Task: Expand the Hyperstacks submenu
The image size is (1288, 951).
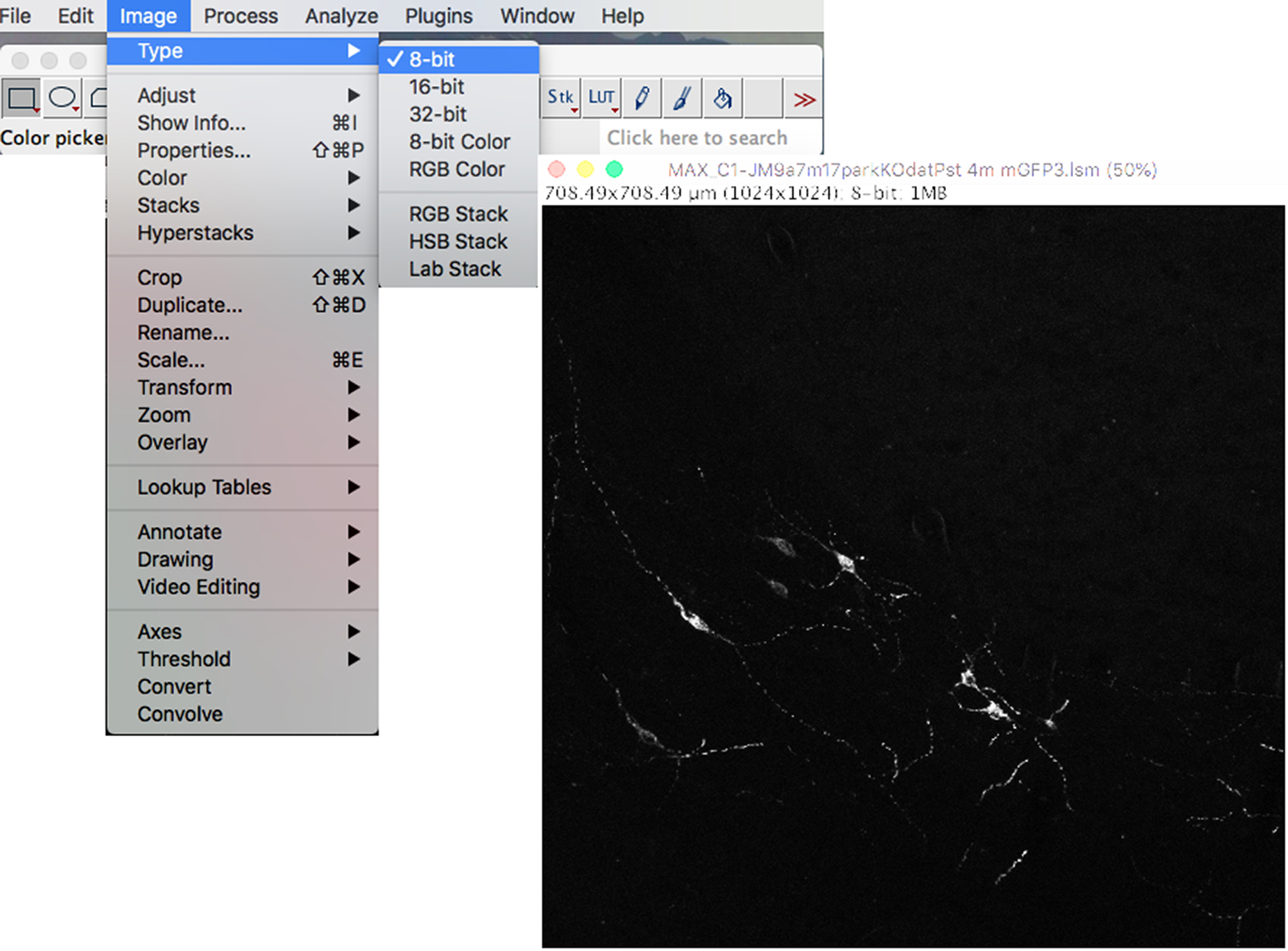Action: [243, 233]
